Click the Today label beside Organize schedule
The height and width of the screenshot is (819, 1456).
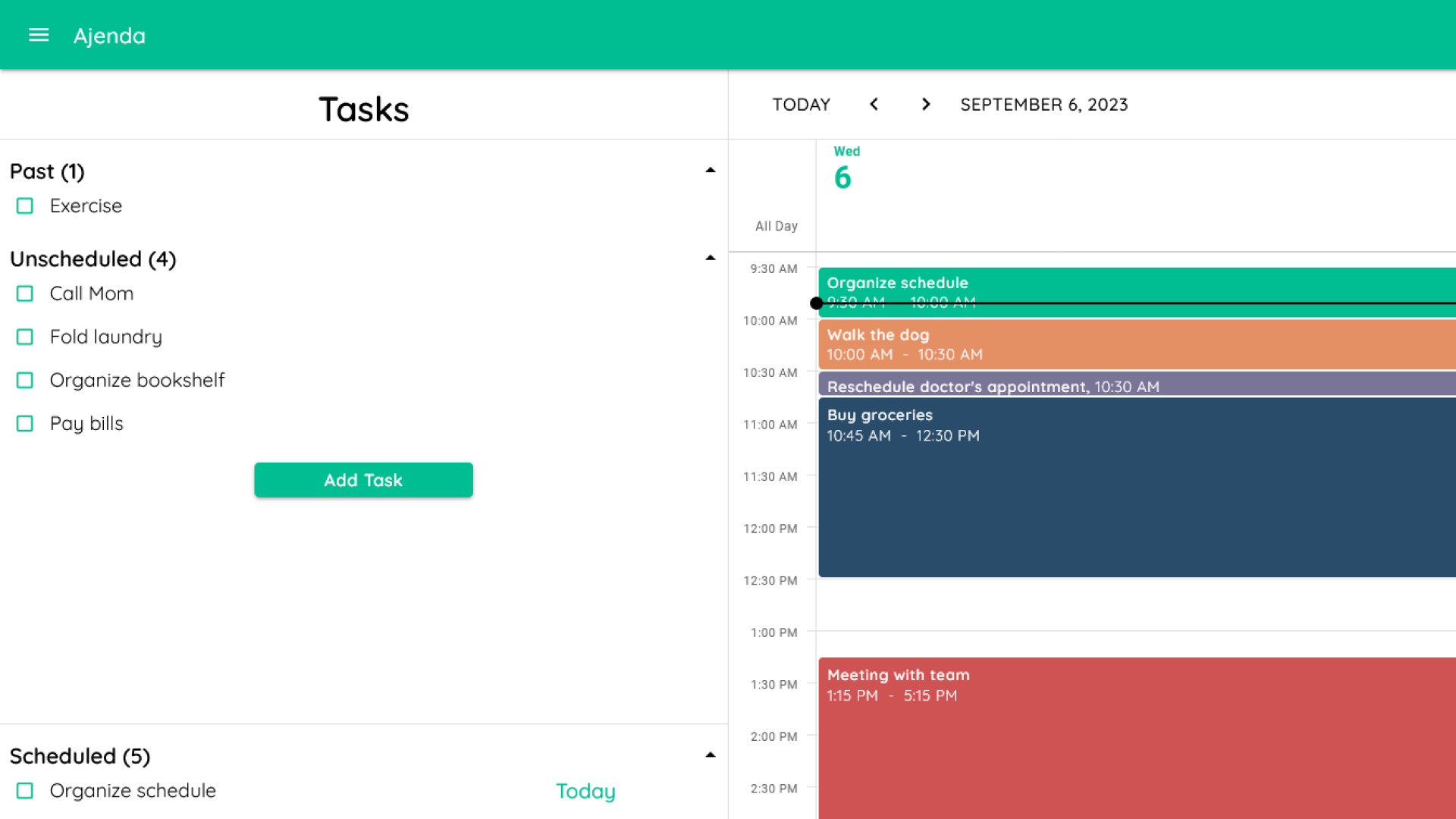(x=585, y=791)
